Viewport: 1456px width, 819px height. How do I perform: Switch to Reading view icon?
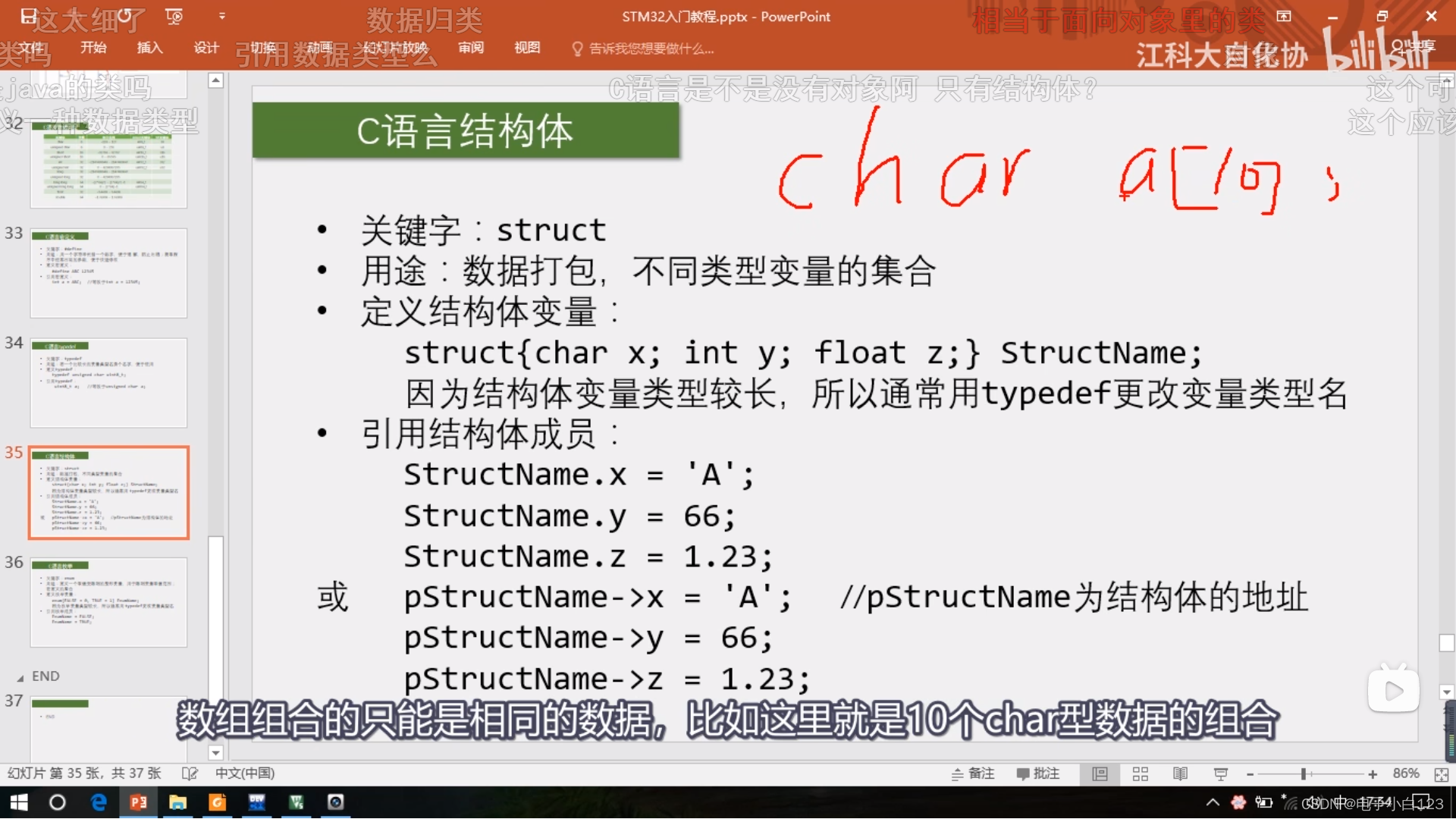coord(1180,773)
